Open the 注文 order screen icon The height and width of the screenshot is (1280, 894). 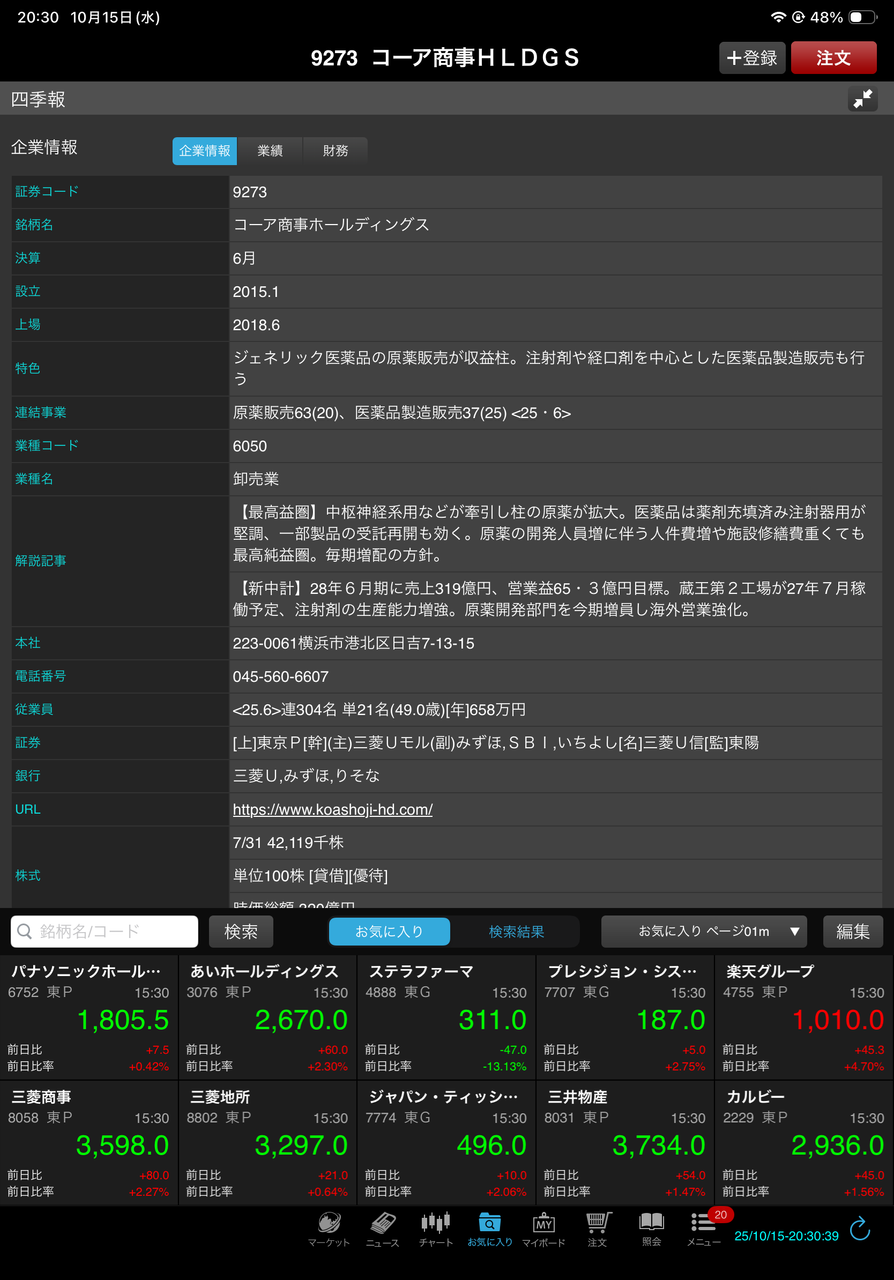tap(597, 1228)
